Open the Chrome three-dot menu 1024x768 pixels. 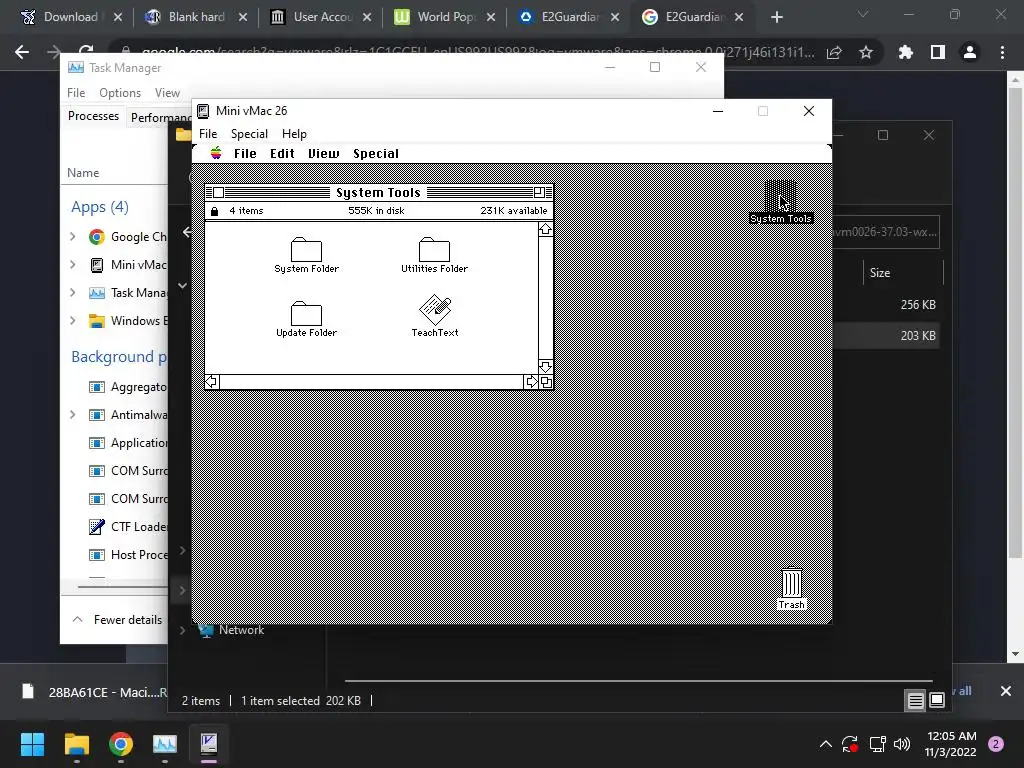click(1002, 52)
